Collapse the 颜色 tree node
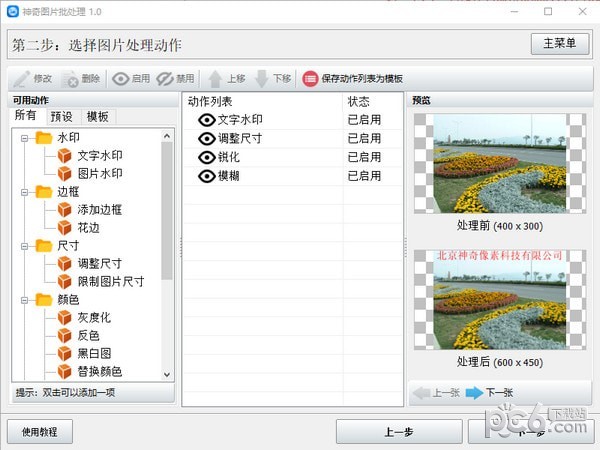Screen dimensions: 600x450 24,300
